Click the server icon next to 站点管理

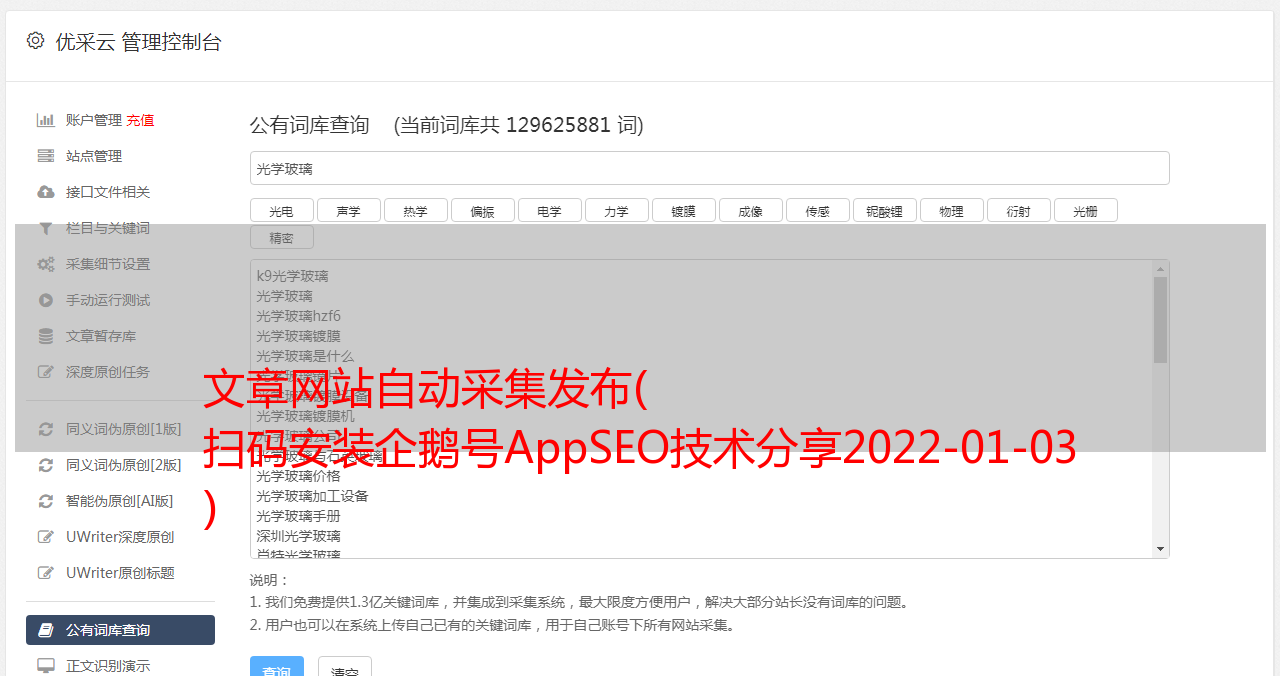46,156
